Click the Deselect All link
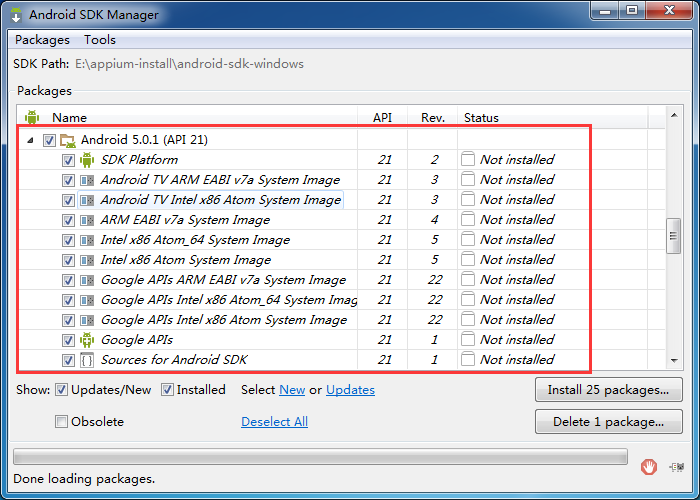 point(275,421)
